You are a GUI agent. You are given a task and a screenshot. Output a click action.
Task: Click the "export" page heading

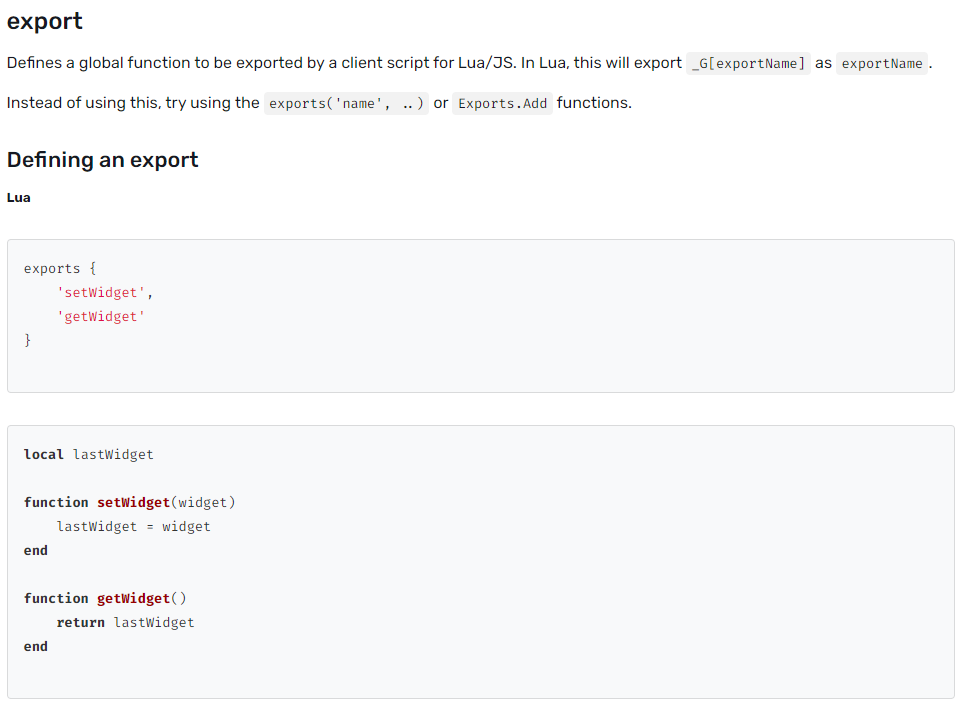(x=45, y=21)
